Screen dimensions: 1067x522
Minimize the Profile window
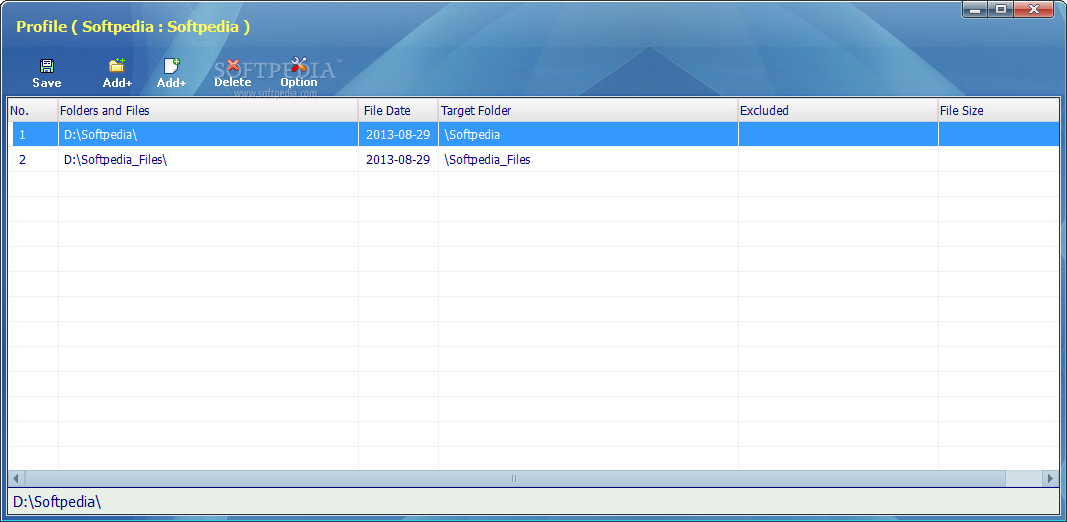975,10
